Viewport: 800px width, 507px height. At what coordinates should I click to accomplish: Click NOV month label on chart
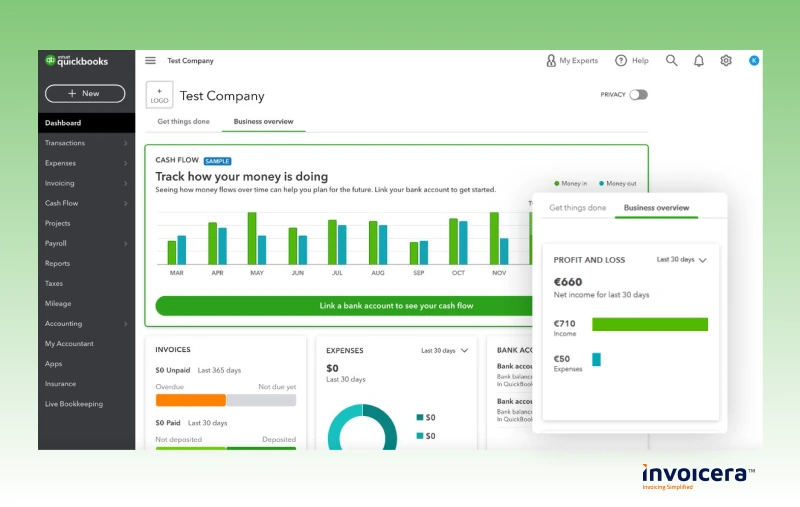pyautogui.click(x=499, y=273)
